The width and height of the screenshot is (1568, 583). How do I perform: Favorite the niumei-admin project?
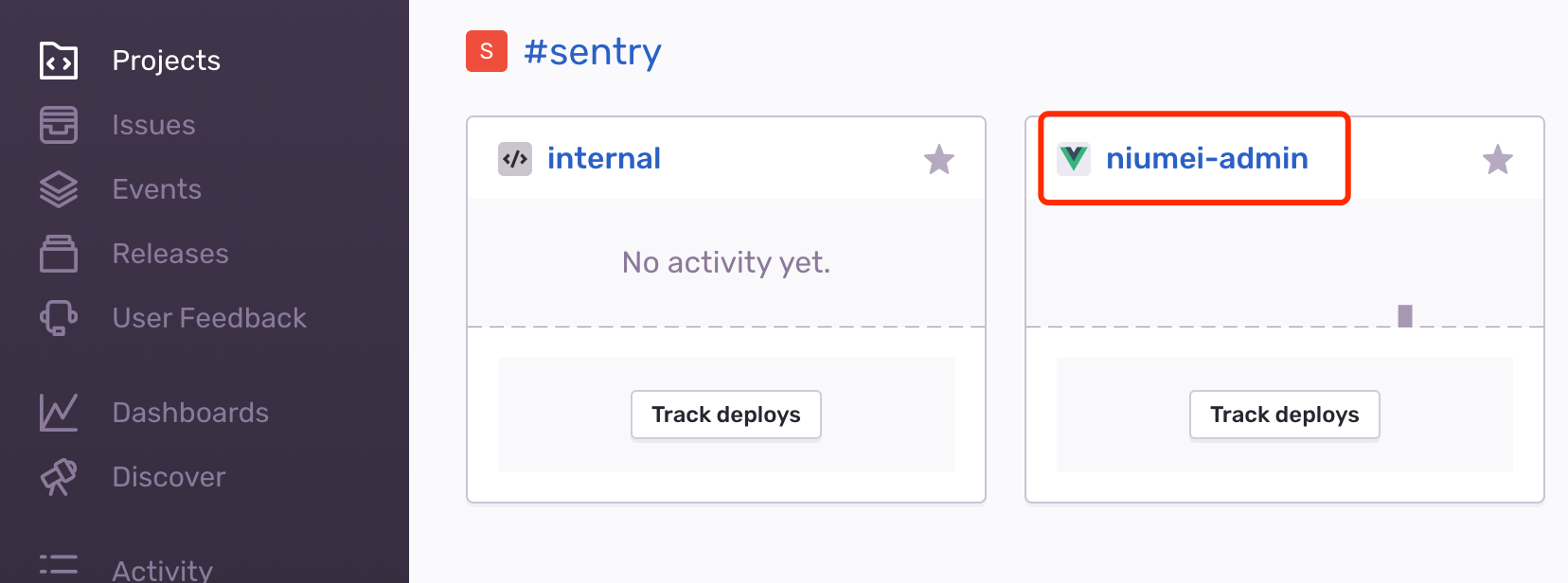1498,160
